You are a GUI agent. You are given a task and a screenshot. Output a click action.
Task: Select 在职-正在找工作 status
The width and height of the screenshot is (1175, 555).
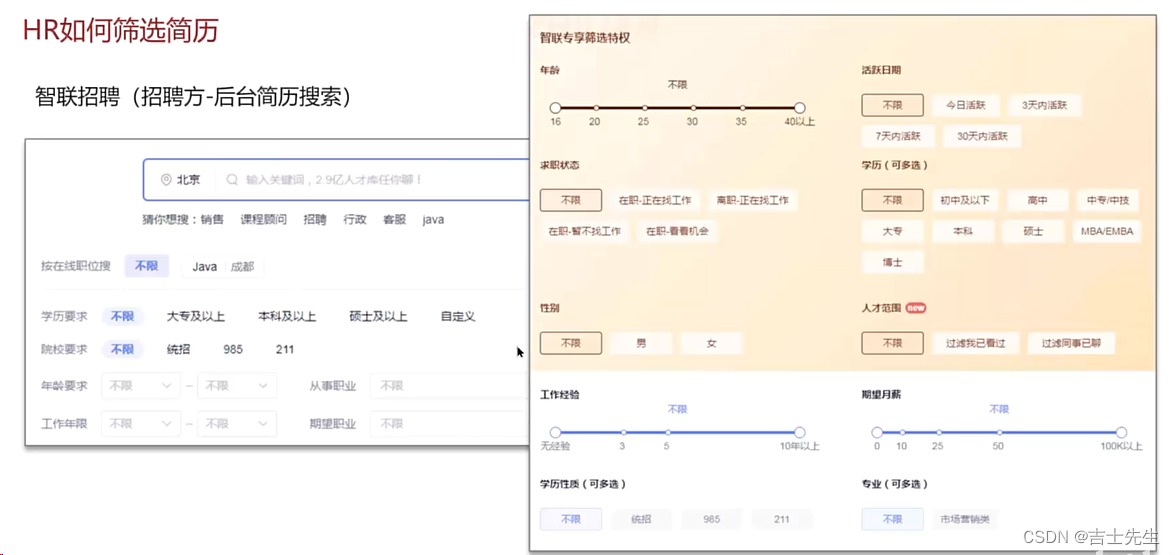pos(656,200)
